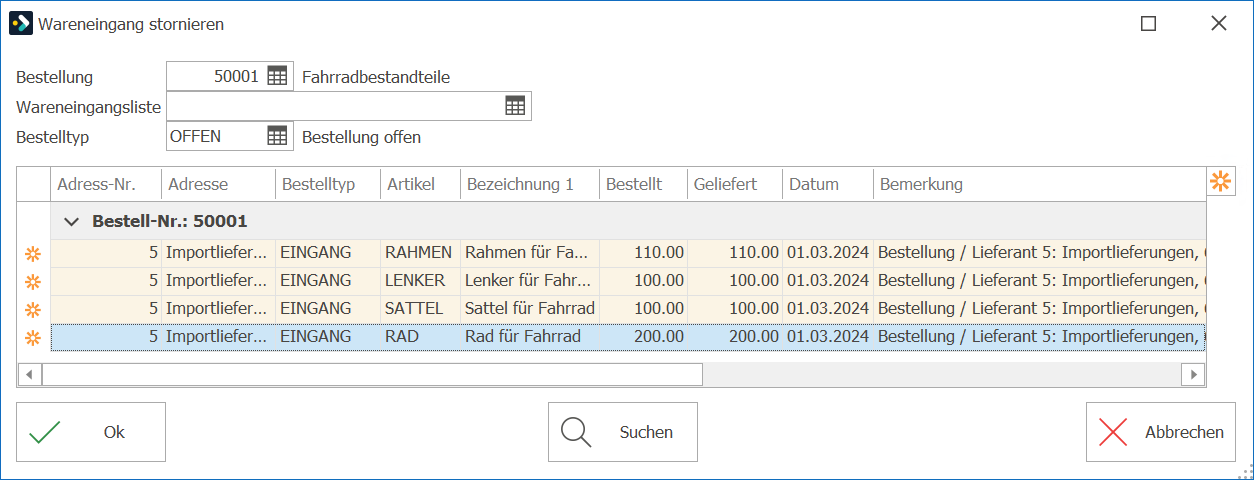Click the orange star marker on the RAHMEN row

[33, 253]
